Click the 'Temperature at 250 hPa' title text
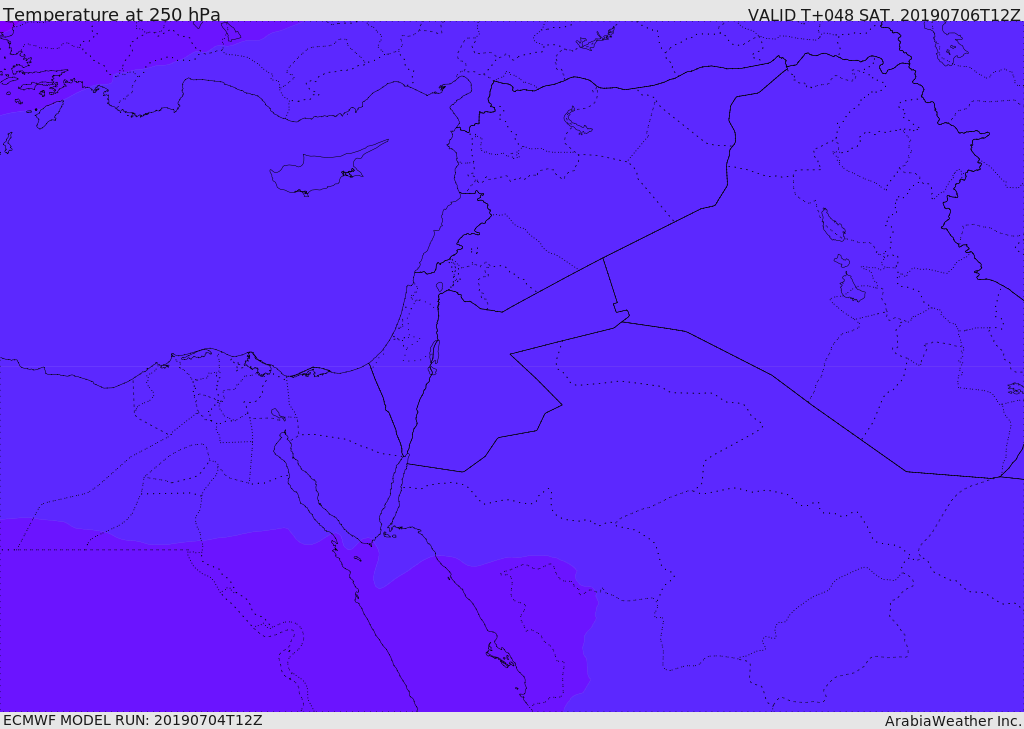Image resolution: width=1024 pixels, height=729 pixels. coord(112,14)
